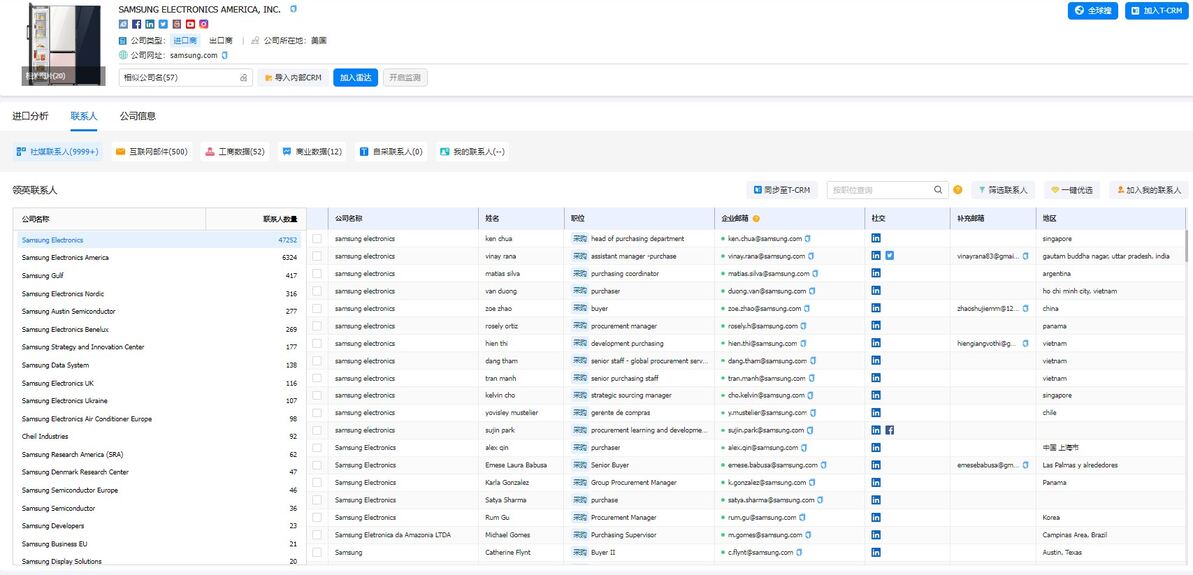This screenshot has height=575, width=1193.
Task: Click the search magnifier in job title query
Action: coord(938,190)
